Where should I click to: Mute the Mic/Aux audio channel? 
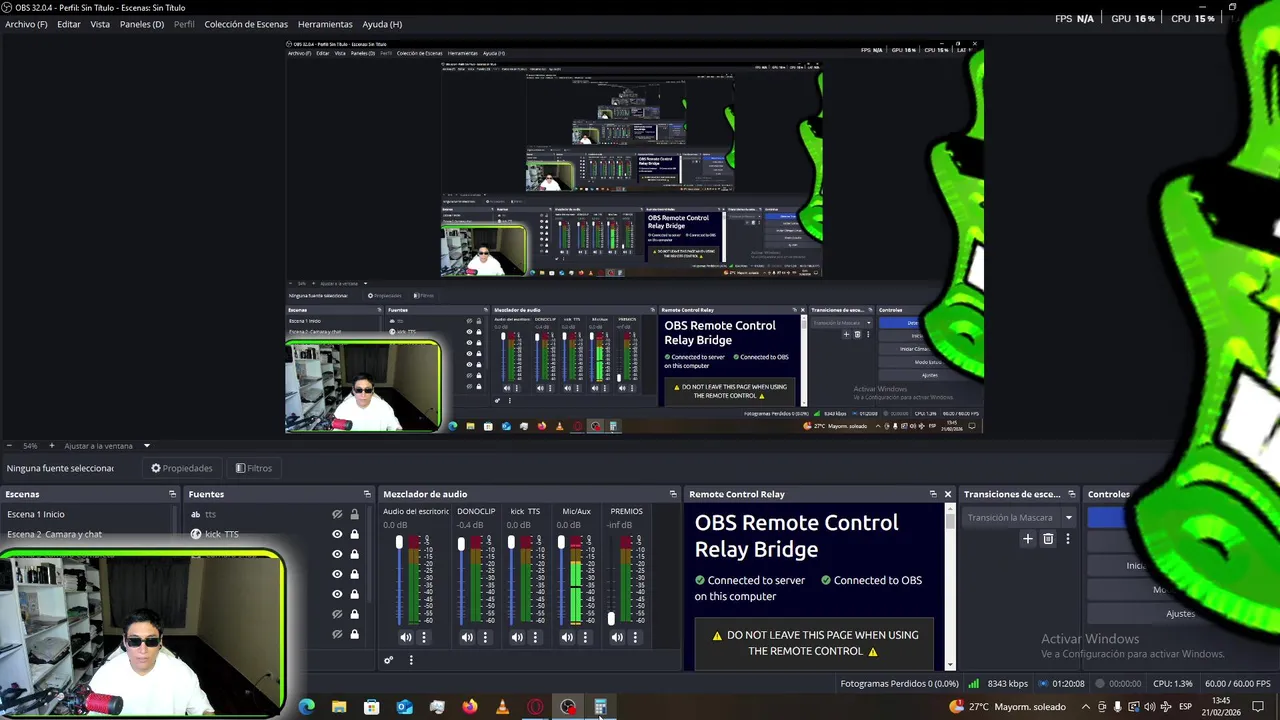click(x=567, y=637)
